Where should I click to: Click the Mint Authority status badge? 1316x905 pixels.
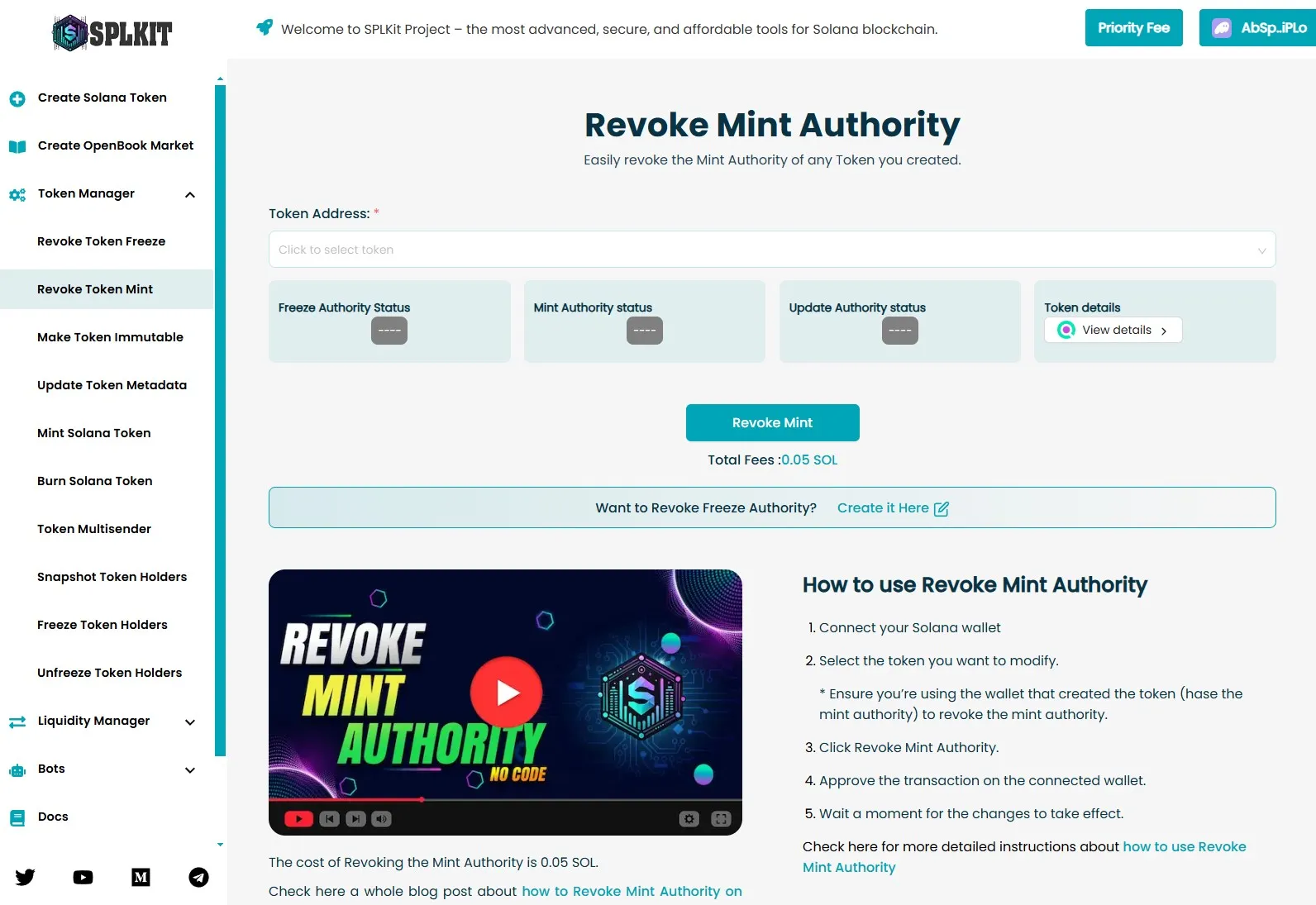pyautogui.click(x=645, y=331)
